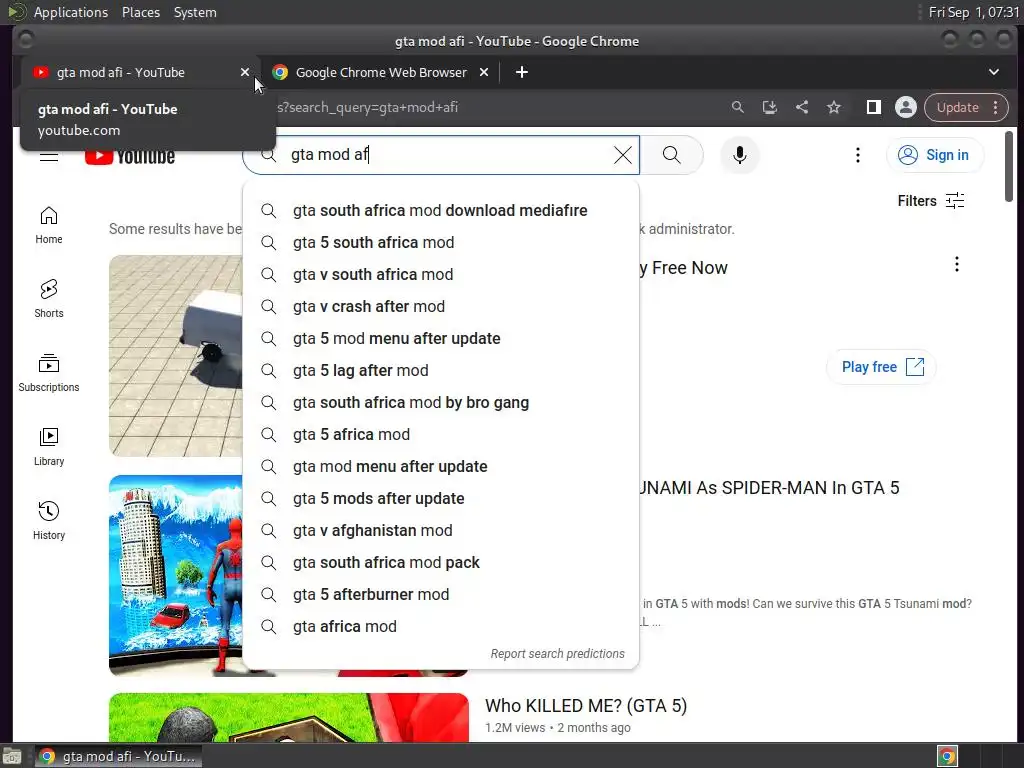
Task: Close the gta mod afi YouTube tab
Action: (245, 72)
